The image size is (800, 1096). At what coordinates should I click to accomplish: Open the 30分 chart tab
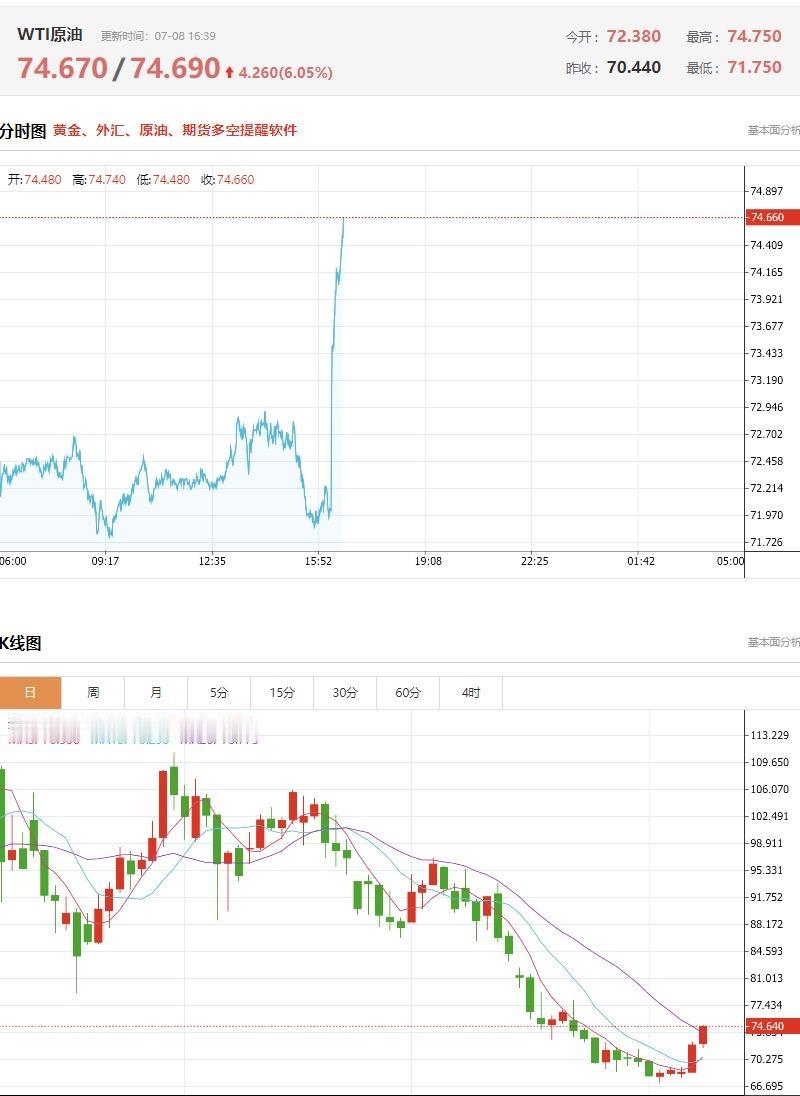point(344,693)
